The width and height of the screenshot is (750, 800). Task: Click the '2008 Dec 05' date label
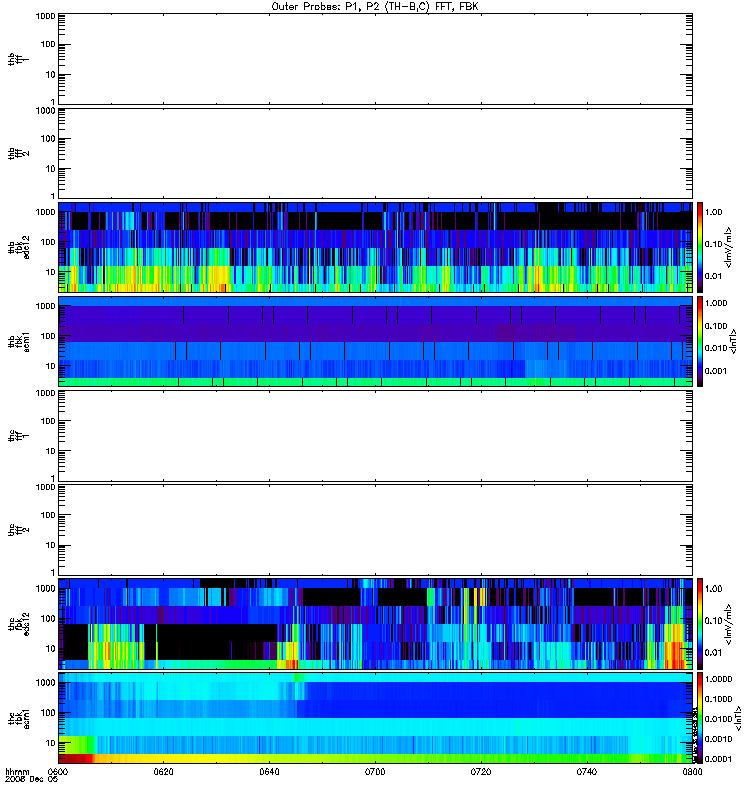pos(32,779)
